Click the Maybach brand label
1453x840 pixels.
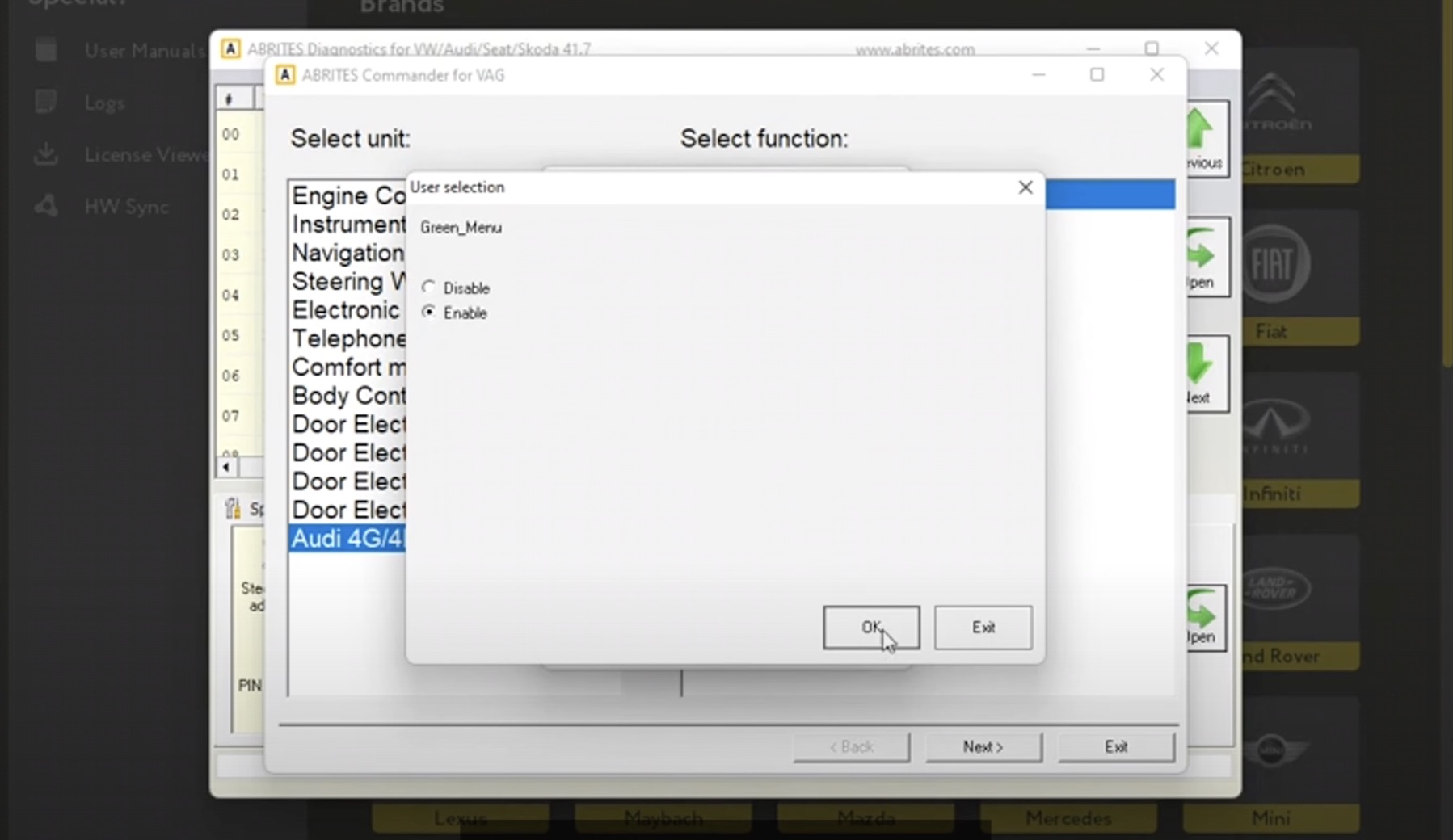tap(663, 818)
